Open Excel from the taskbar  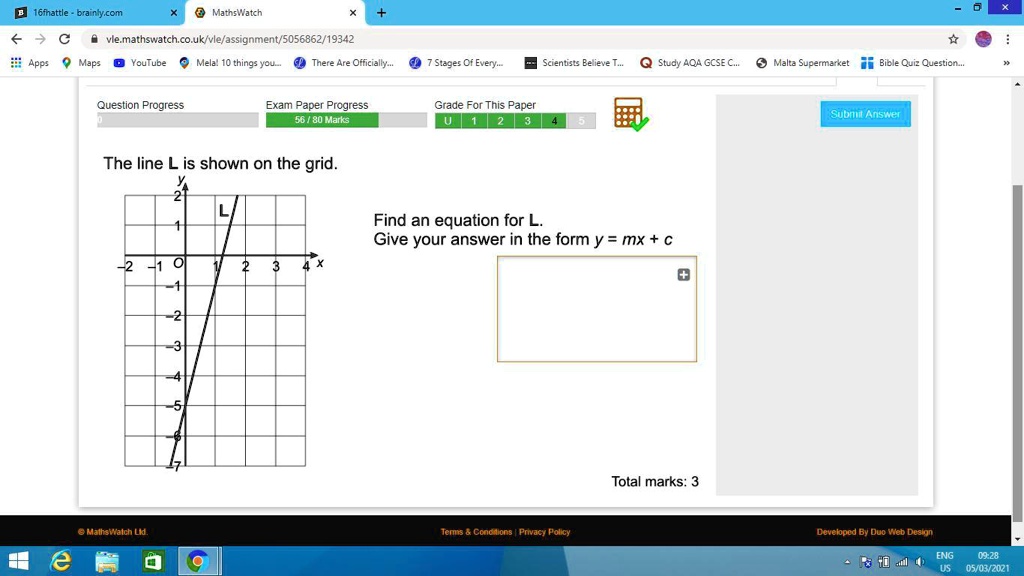pyautogui.click(x=152, y=561)
